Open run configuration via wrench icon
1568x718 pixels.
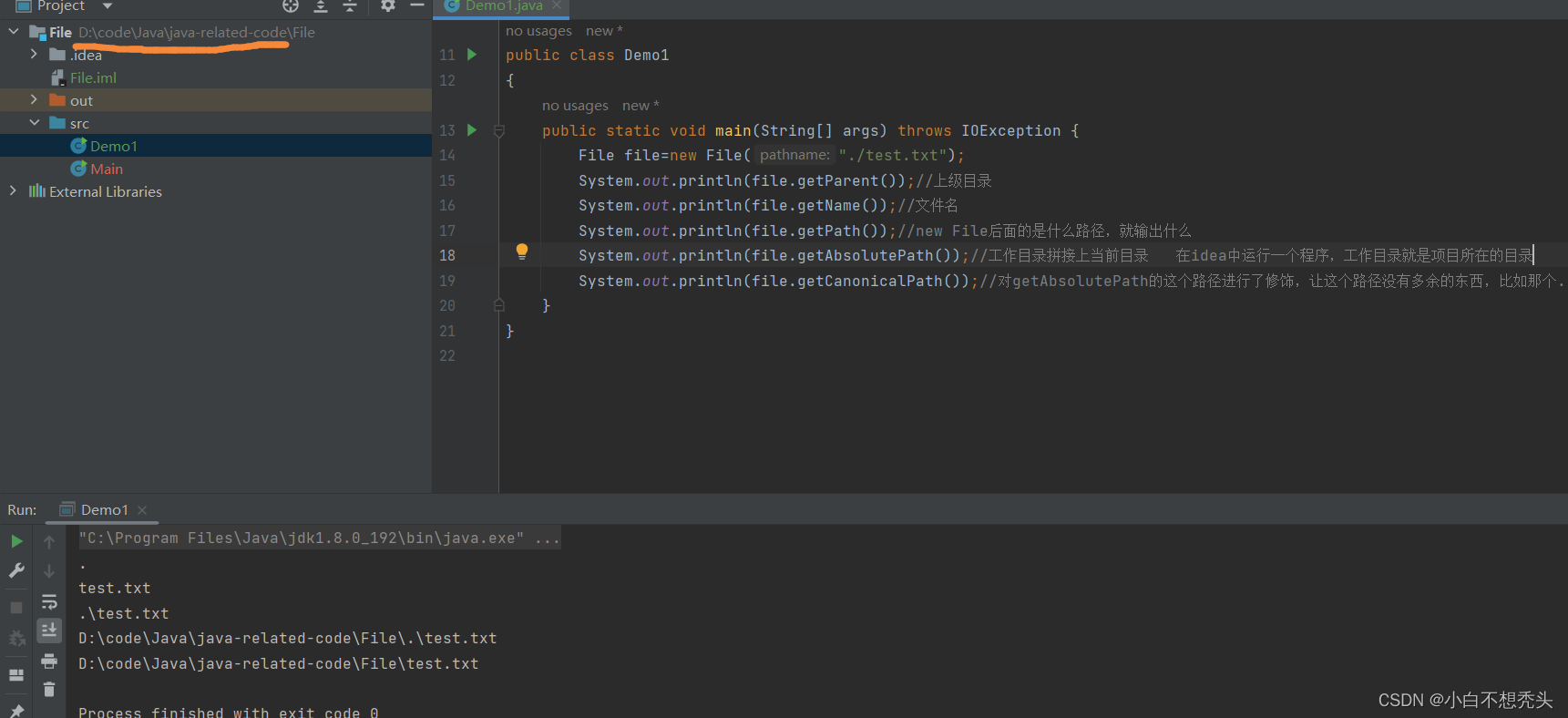[x=16, y=570]
